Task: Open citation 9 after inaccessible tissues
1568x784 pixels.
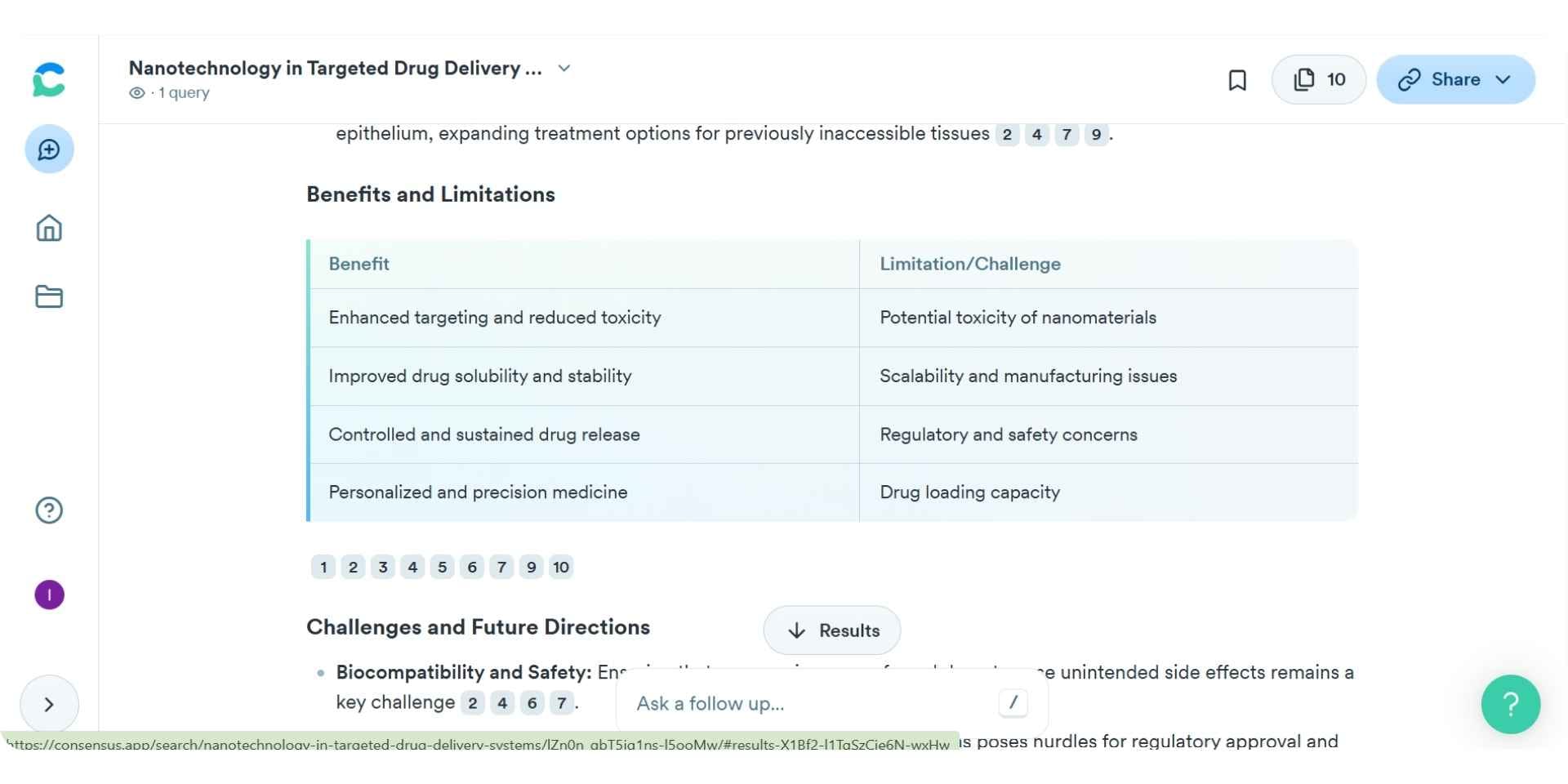Action: click(x=1096, y=135)
